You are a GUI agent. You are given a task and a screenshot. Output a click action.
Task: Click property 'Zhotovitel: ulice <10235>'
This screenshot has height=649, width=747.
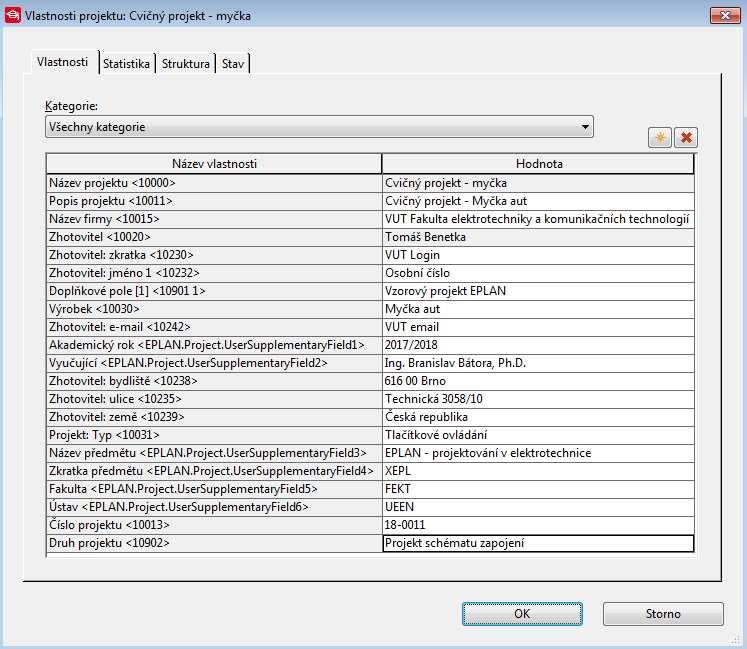tap(214, 399)
